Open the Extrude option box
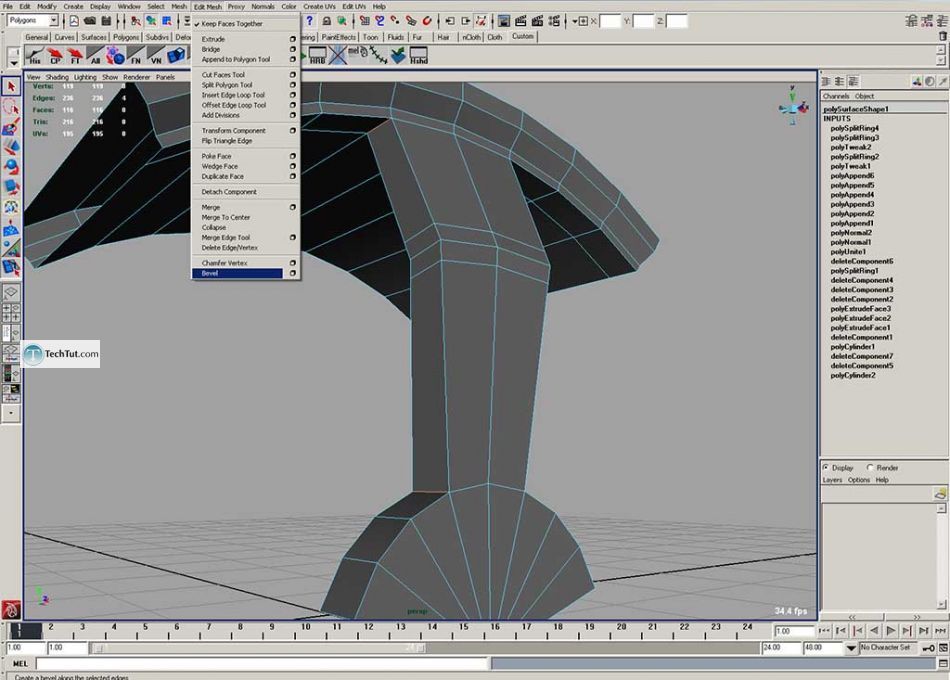Viewport: 950px width, 680px height. click(x=293, y=39)
